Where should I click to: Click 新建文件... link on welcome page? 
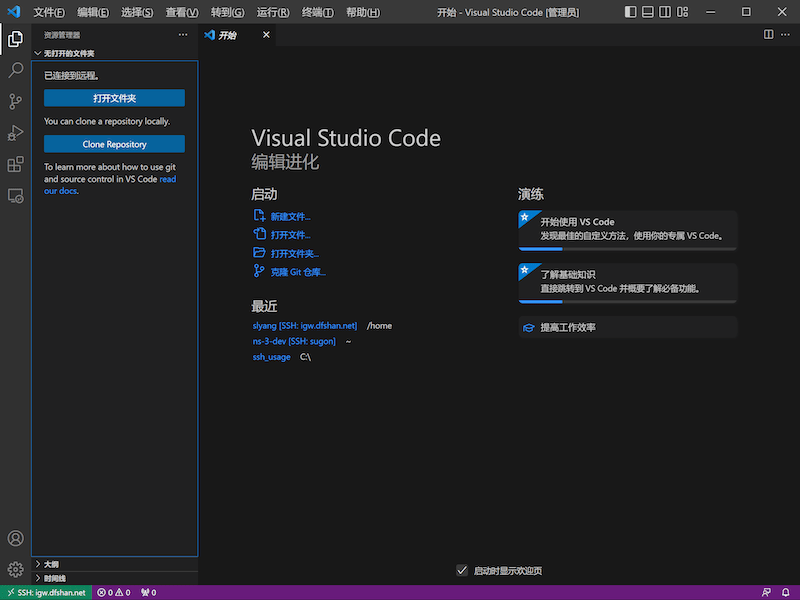(x=290, y=217)
